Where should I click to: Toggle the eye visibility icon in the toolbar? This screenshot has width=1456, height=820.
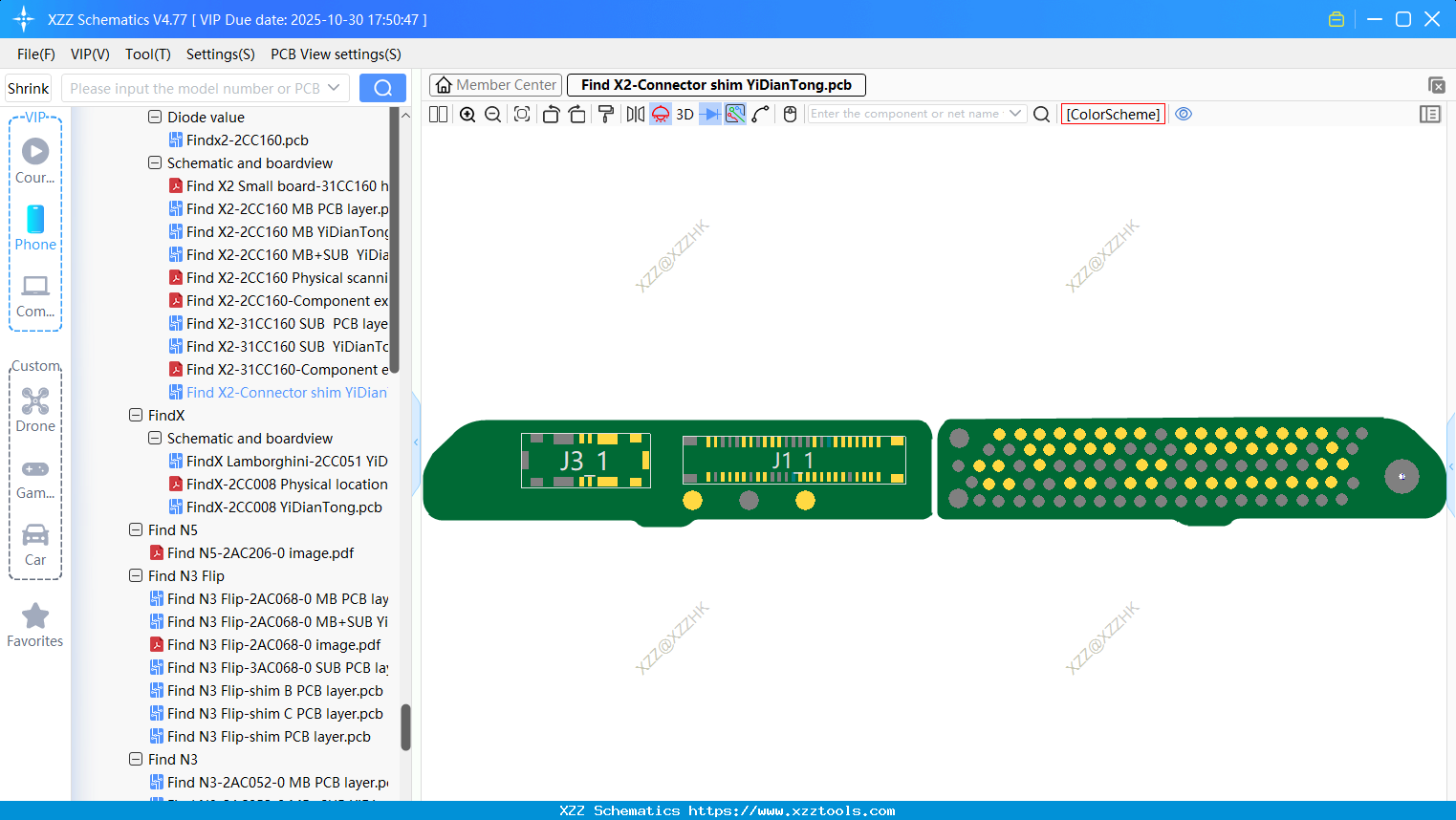1184,114
